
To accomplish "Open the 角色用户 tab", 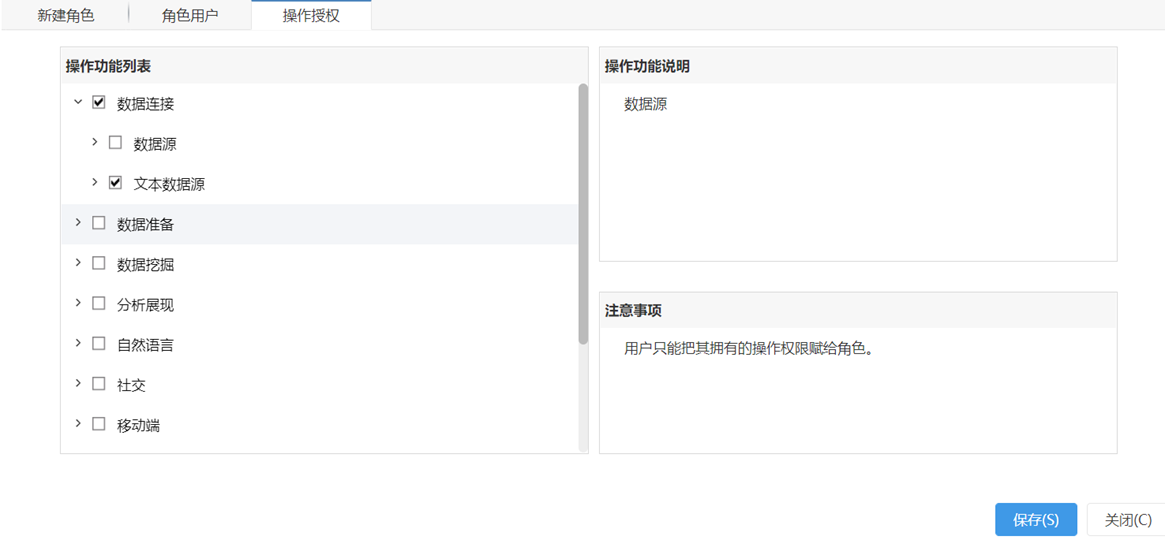I will pos(189,16).
